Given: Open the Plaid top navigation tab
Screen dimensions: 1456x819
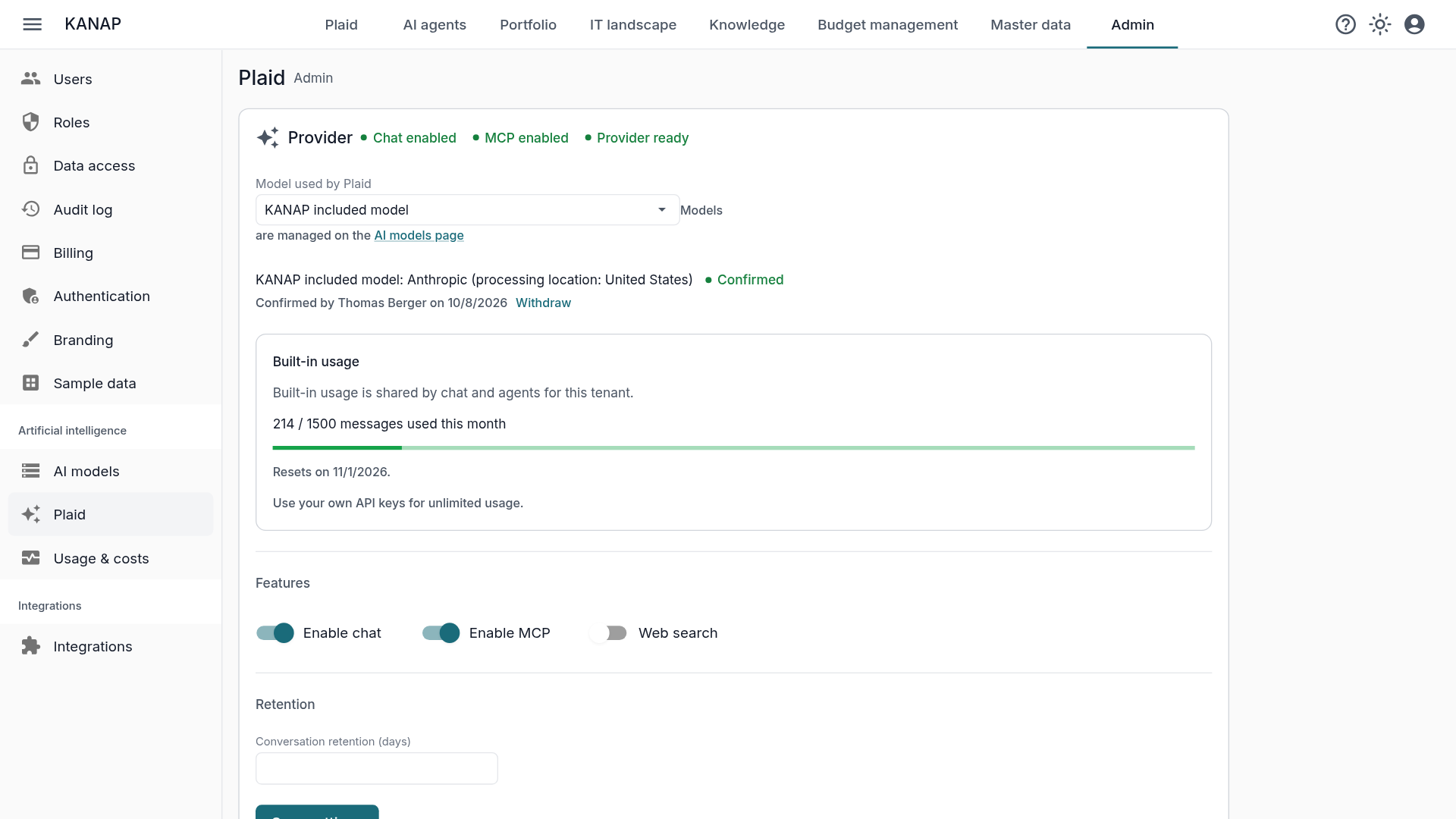Looking at the screenshot, I should click(341, 24).
